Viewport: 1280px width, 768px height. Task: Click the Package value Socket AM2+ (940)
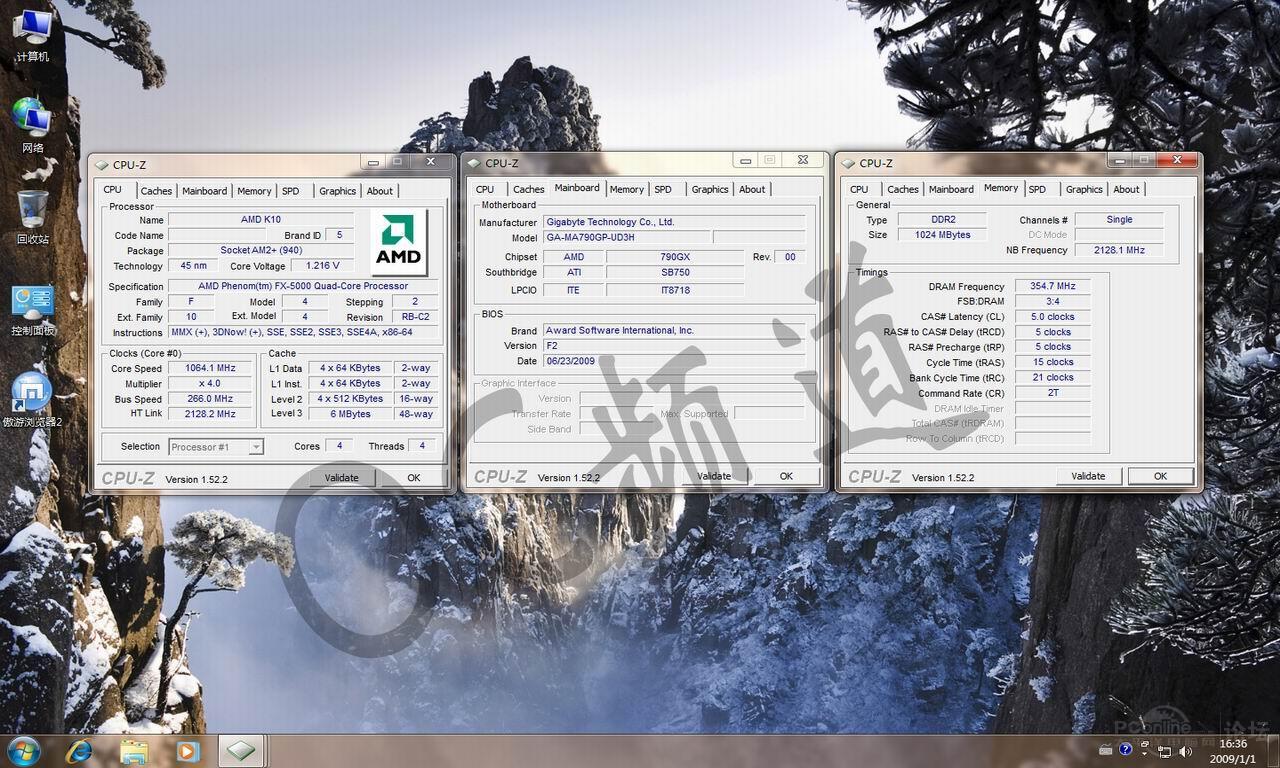pos(260,250)
